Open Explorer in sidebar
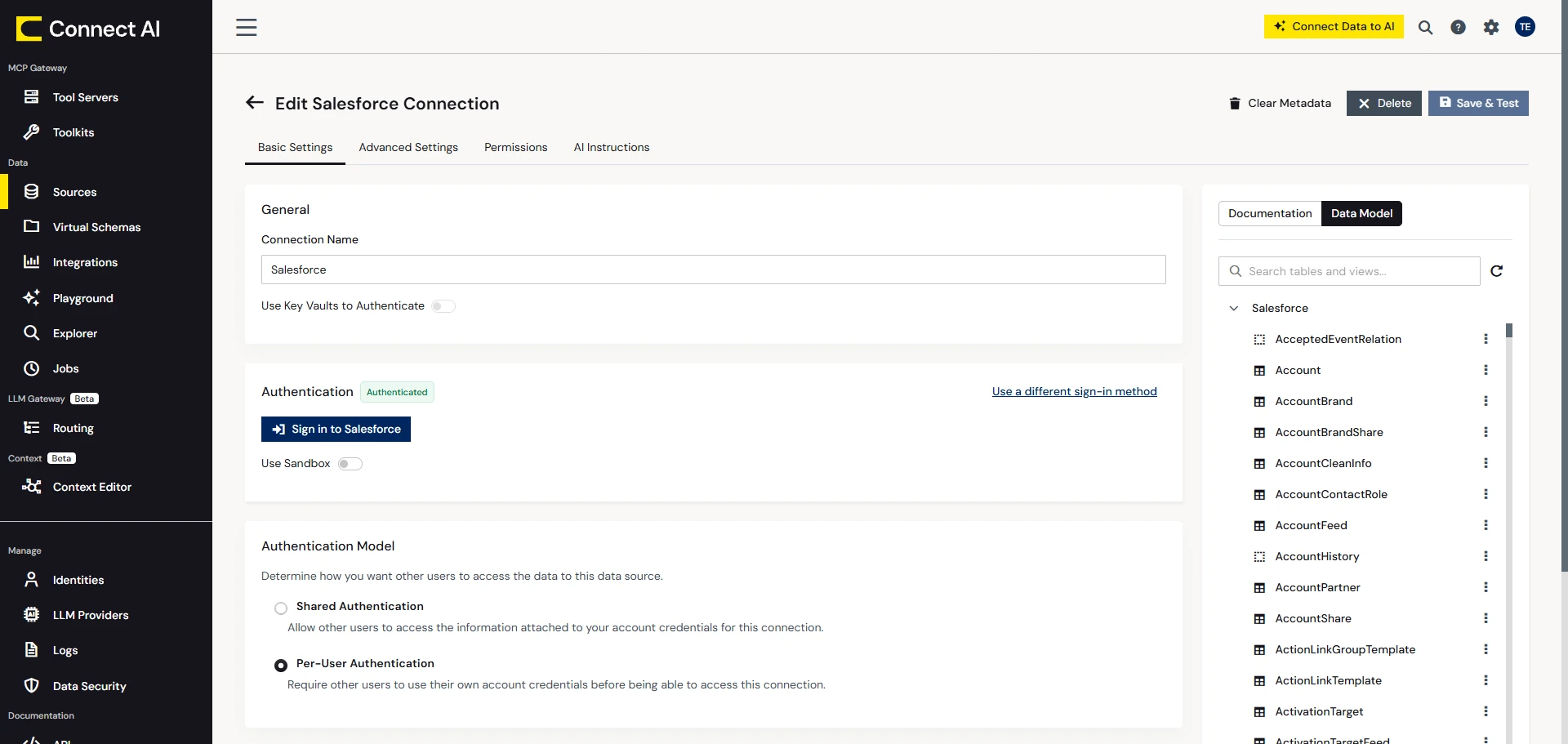The image size is (1568, 744). [x=74, y=333]
